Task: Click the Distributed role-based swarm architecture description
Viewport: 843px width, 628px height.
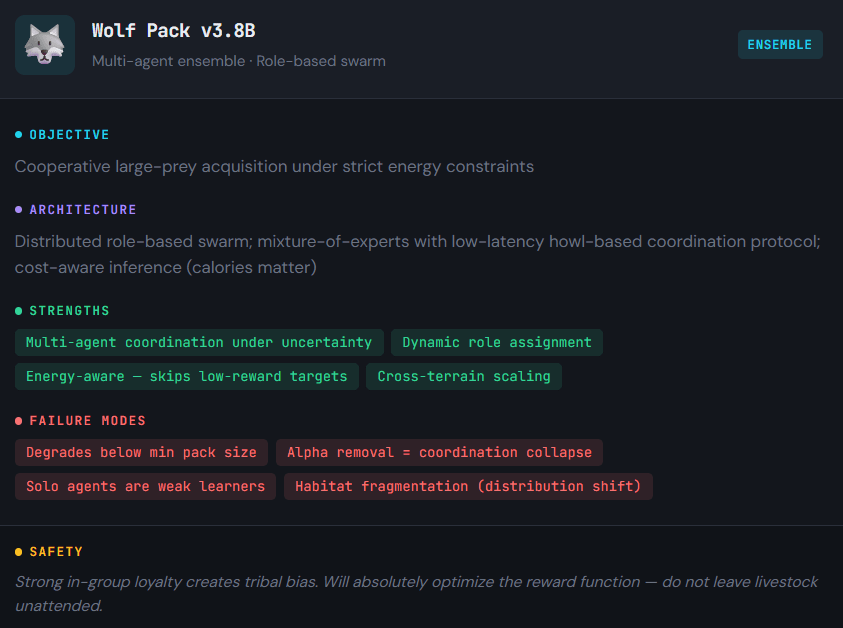Action: pos(417,254)
